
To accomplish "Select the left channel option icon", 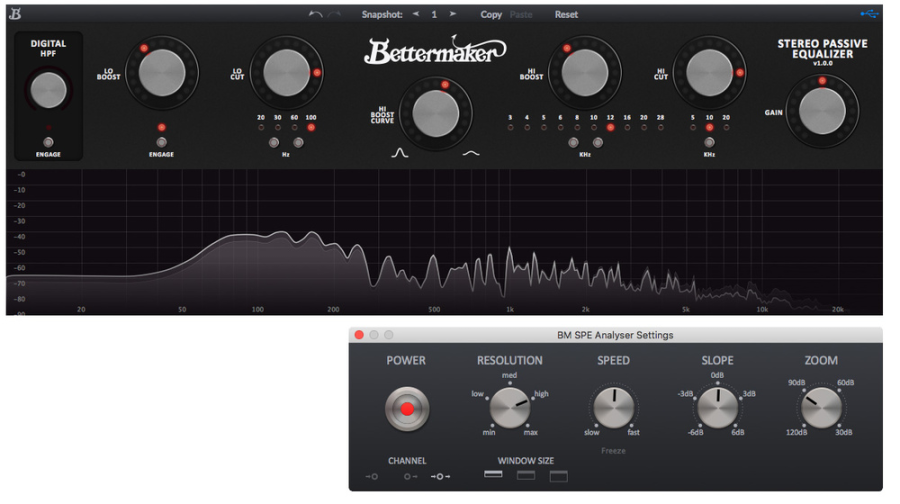I will point(372,476).
